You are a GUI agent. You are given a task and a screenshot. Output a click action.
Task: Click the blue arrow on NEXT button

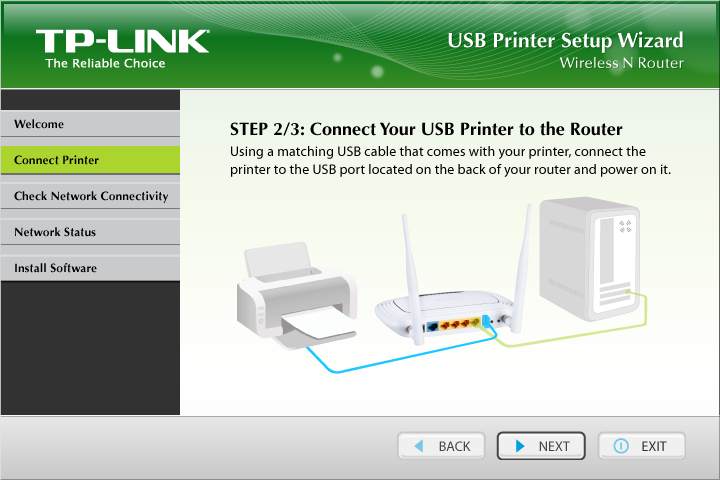point(520,446)
